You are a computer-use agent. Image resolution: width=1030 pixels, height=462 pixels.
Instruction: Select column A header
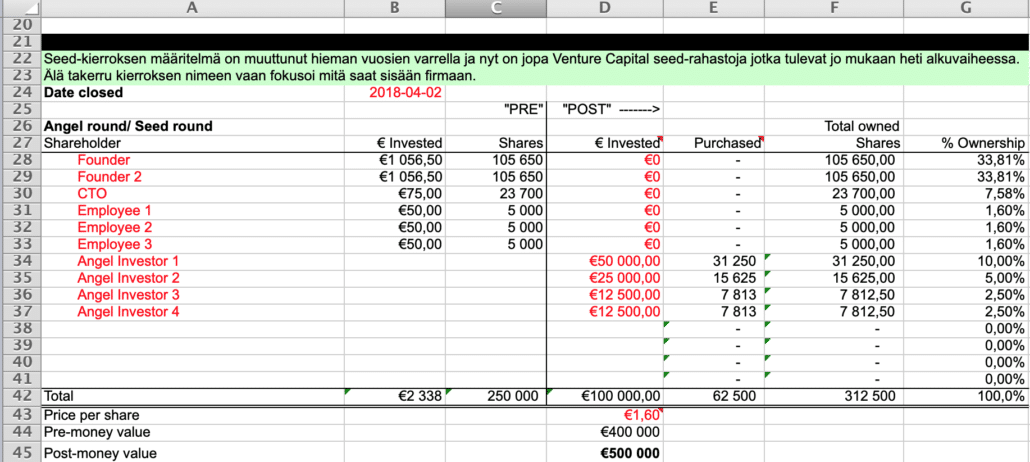[x=192, y=9]
